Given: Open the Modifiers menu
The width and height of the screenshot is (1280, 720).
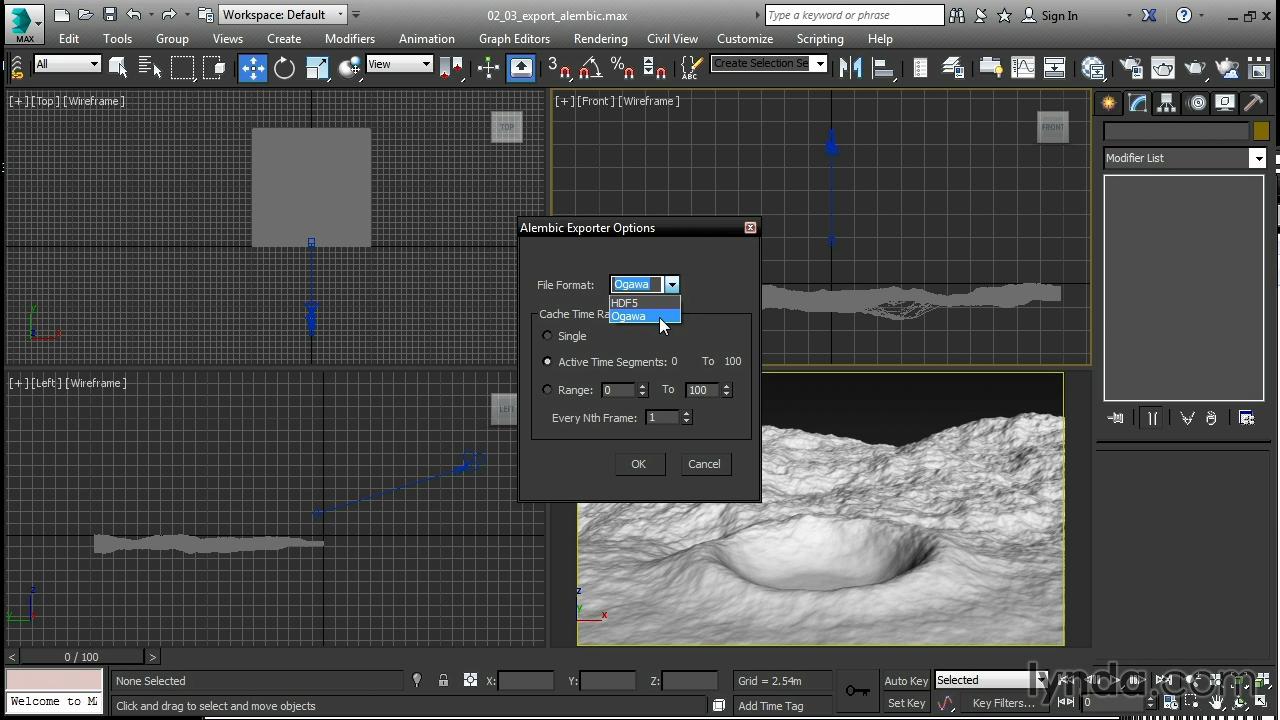Looking at the screenshot, I should pyautogui.click(x=350, y=39).
